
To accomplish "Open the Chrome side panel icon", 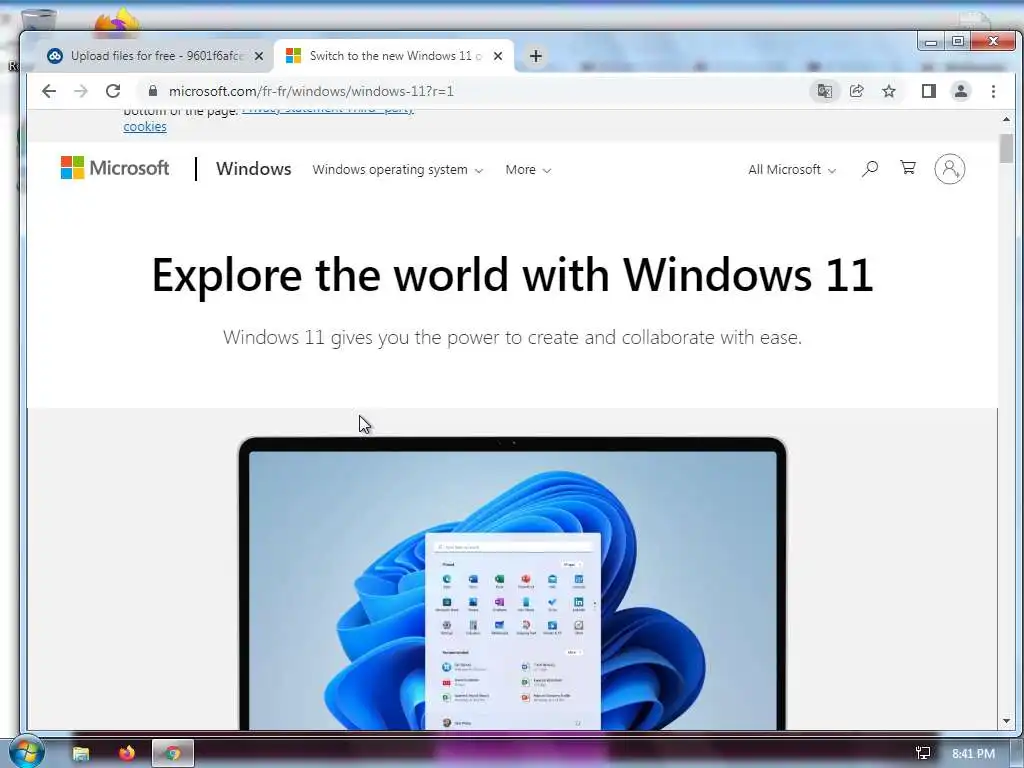I will pyautogui.click(x=929, y=91).
